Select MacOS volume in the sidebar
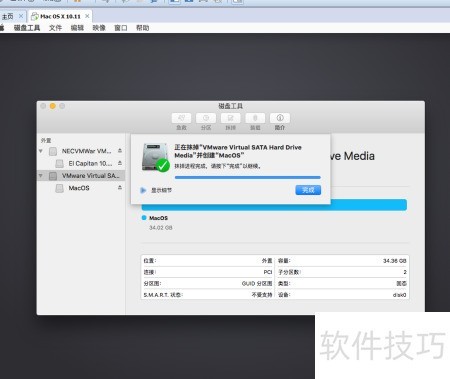This screenshot has height=379, width=450. 79,188
